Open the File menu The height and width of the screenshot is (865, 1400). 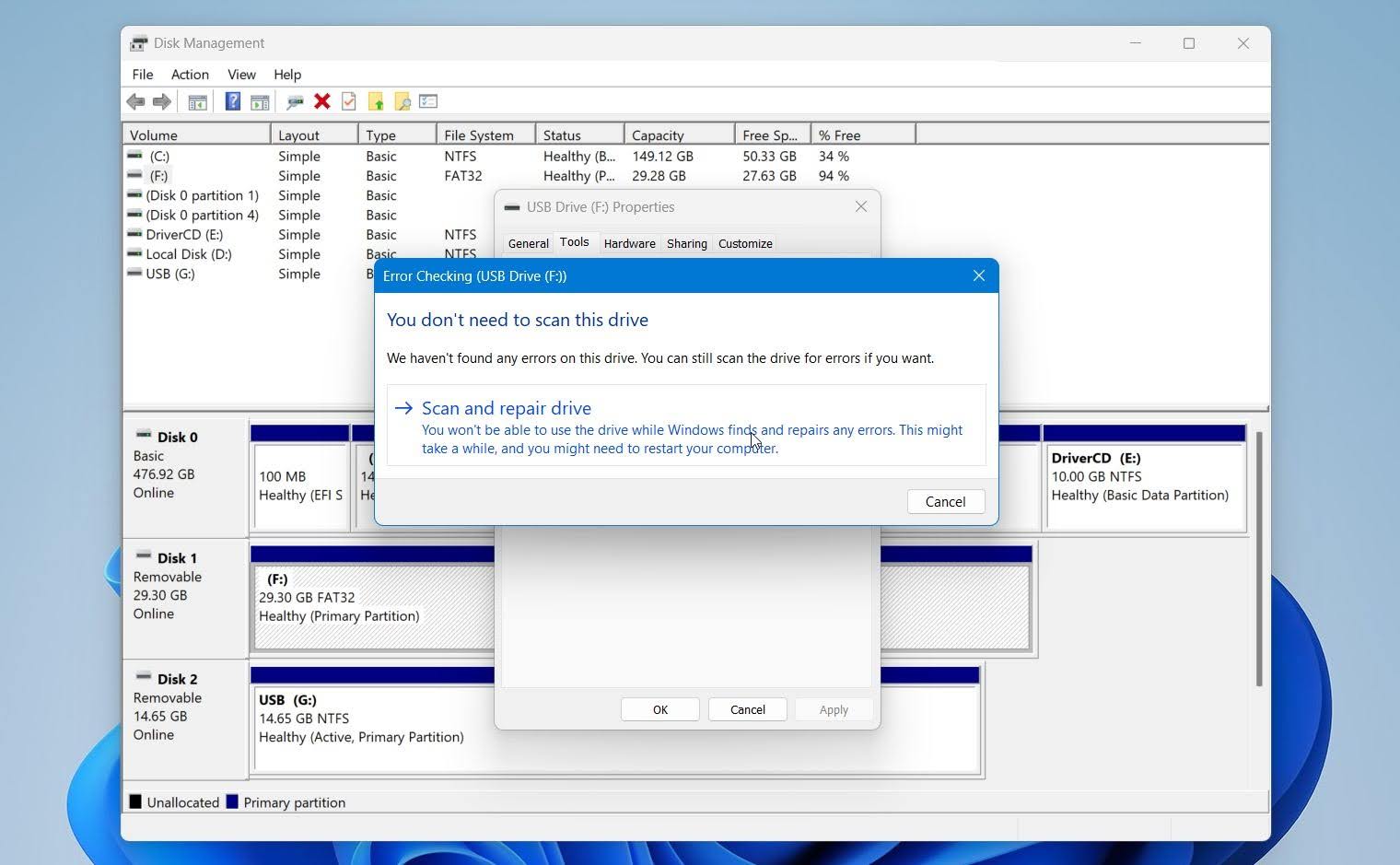coord(143,75)
